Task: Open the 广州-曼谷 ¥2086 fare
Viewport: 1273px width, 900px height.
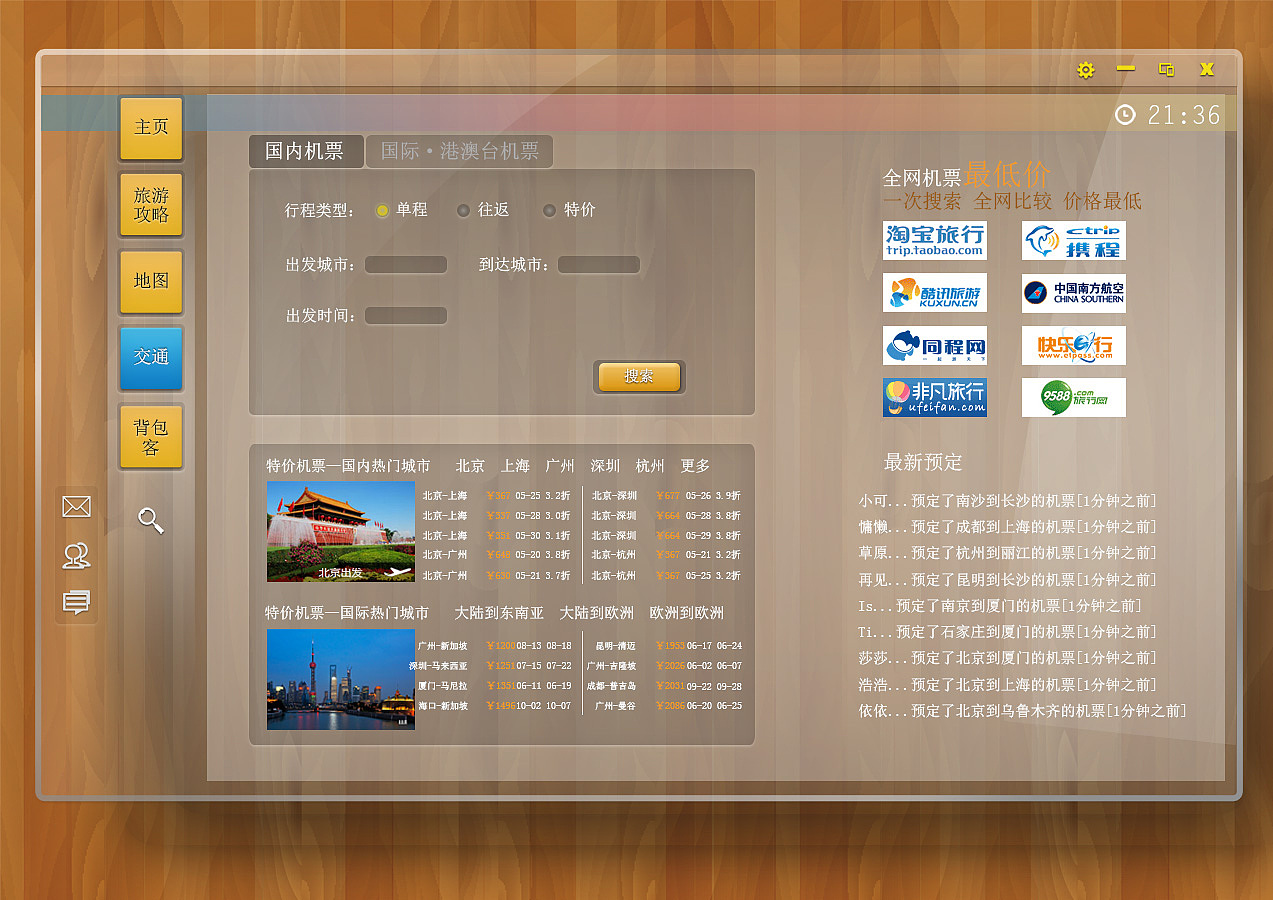Action: tap(668, 706)
